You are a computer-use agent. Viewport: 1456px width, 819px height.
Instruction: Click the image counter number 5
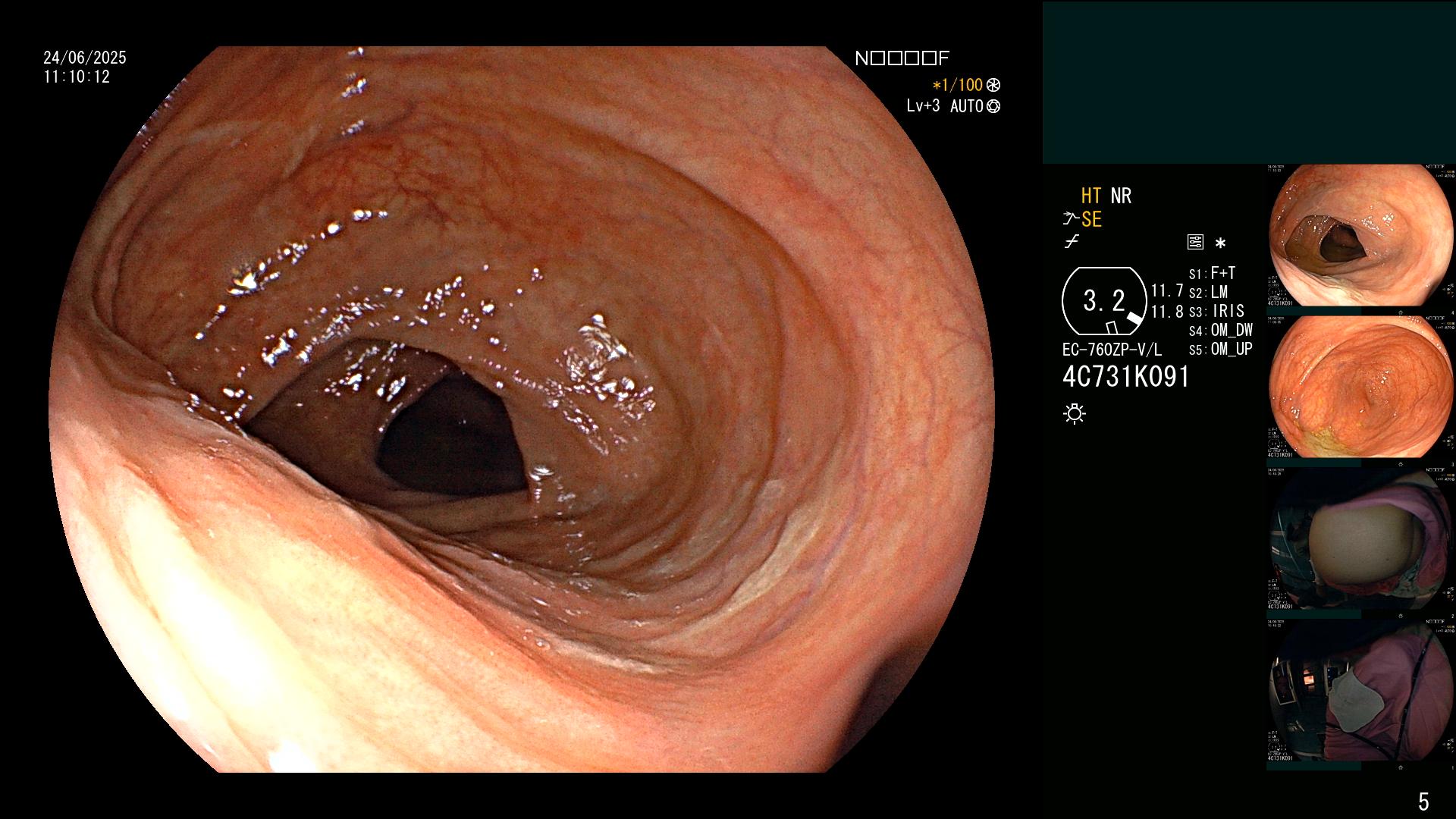(x=1423, y=802)
